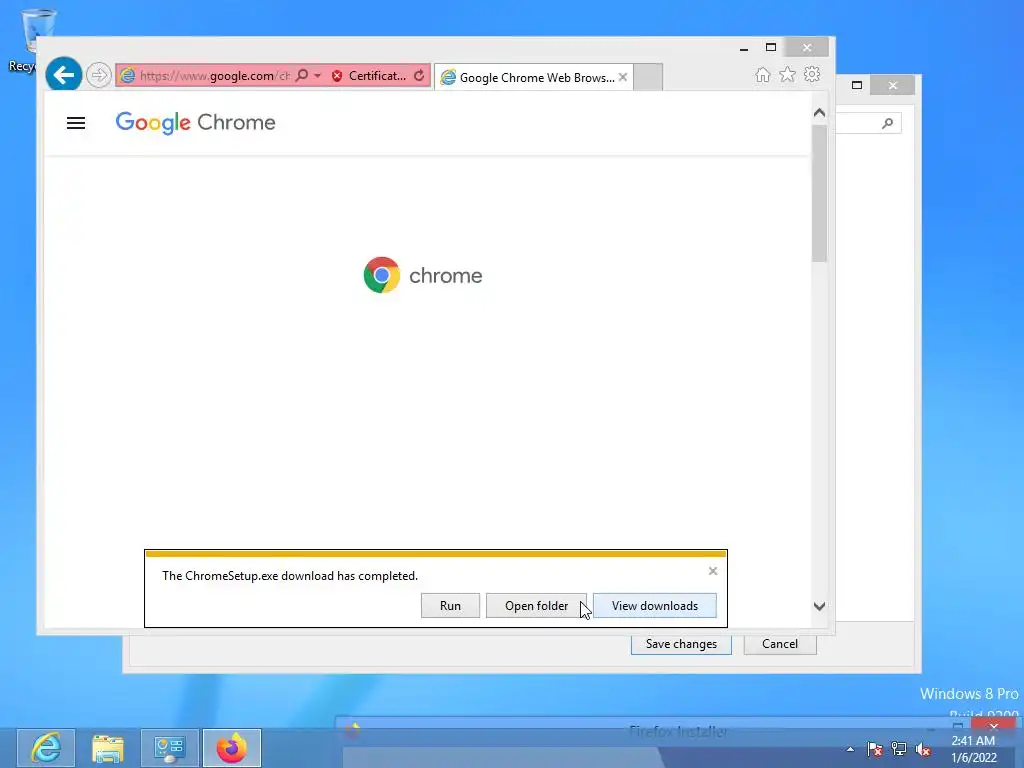The image size is (1024, 768).
Task: Click Action Center flag tray icon
Action: [875, 750]
